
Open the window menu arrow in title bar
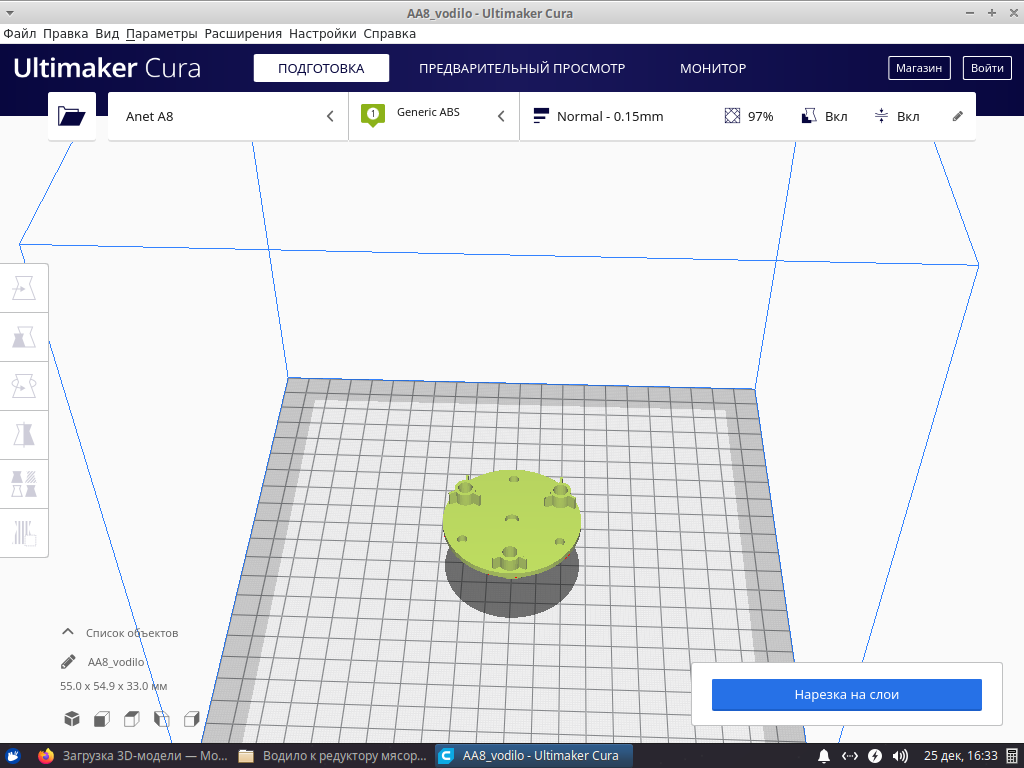point(10,12)
